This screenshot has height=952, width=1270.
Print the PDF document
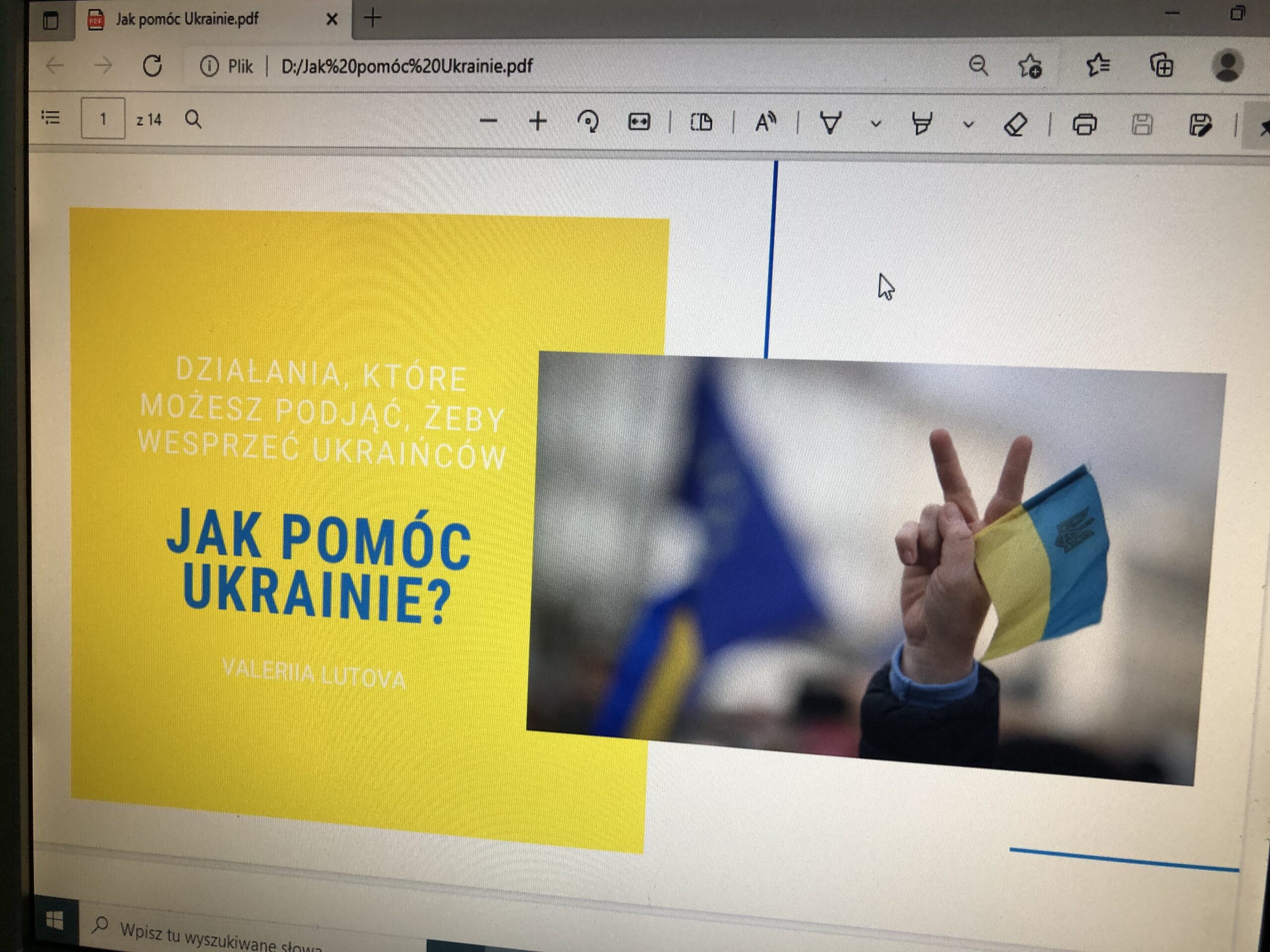[1084, 124]
